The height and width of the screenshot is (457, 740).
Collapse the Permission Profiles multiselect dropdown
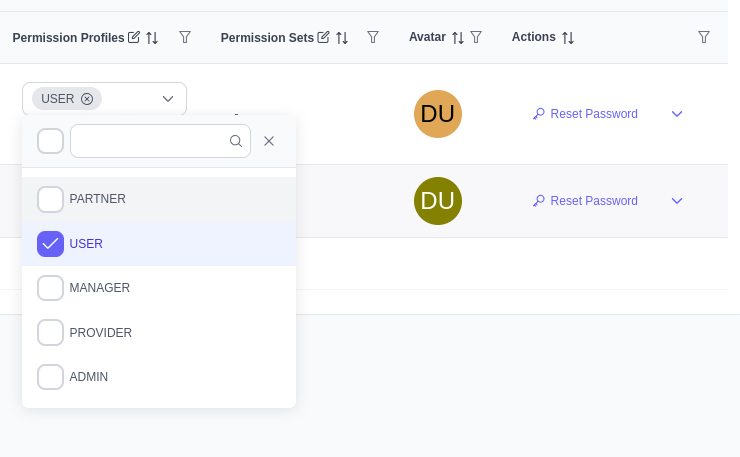(x=168, y=98)
